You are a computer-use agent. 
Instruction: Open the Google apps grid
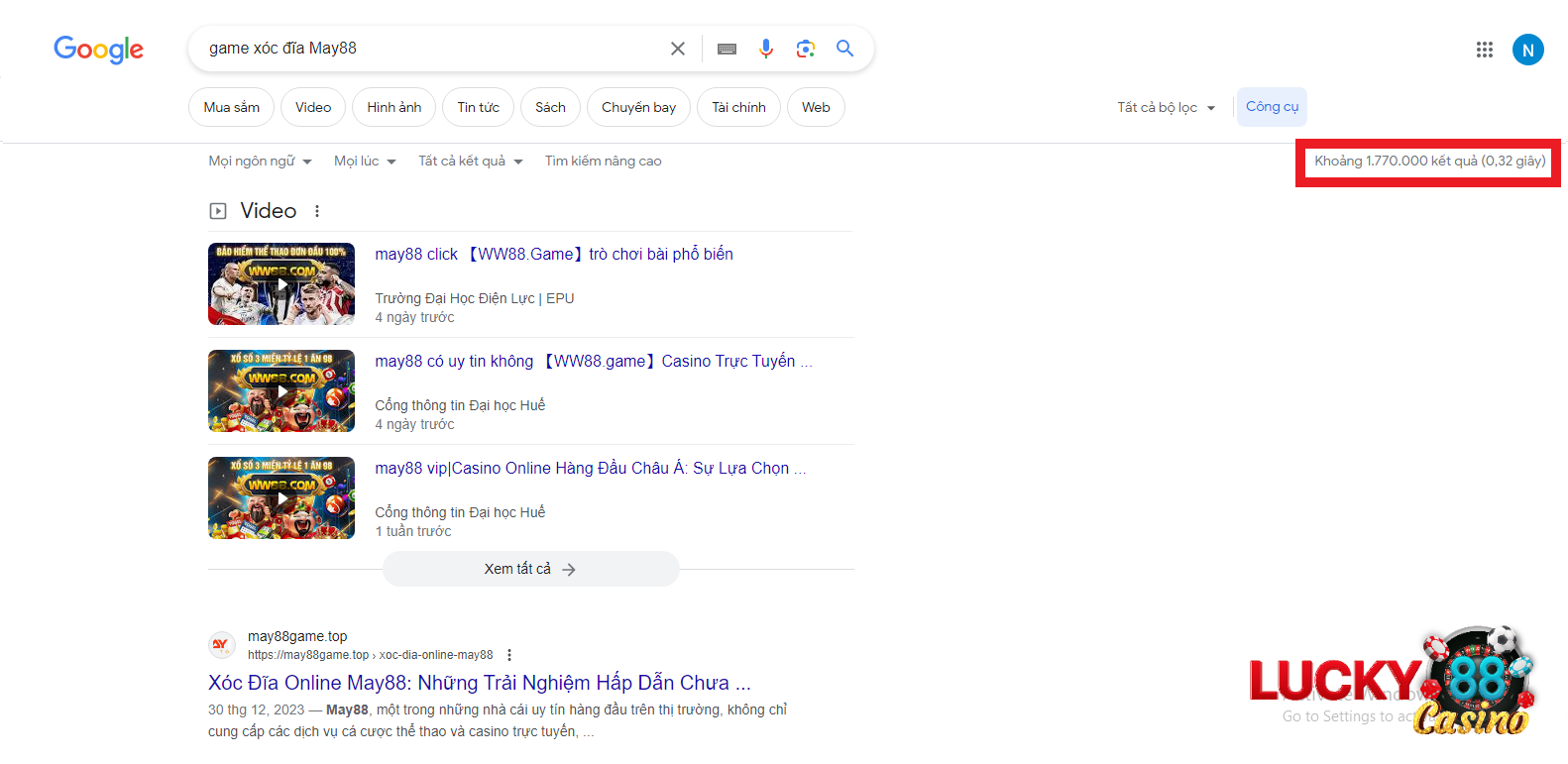(1484, 50)
